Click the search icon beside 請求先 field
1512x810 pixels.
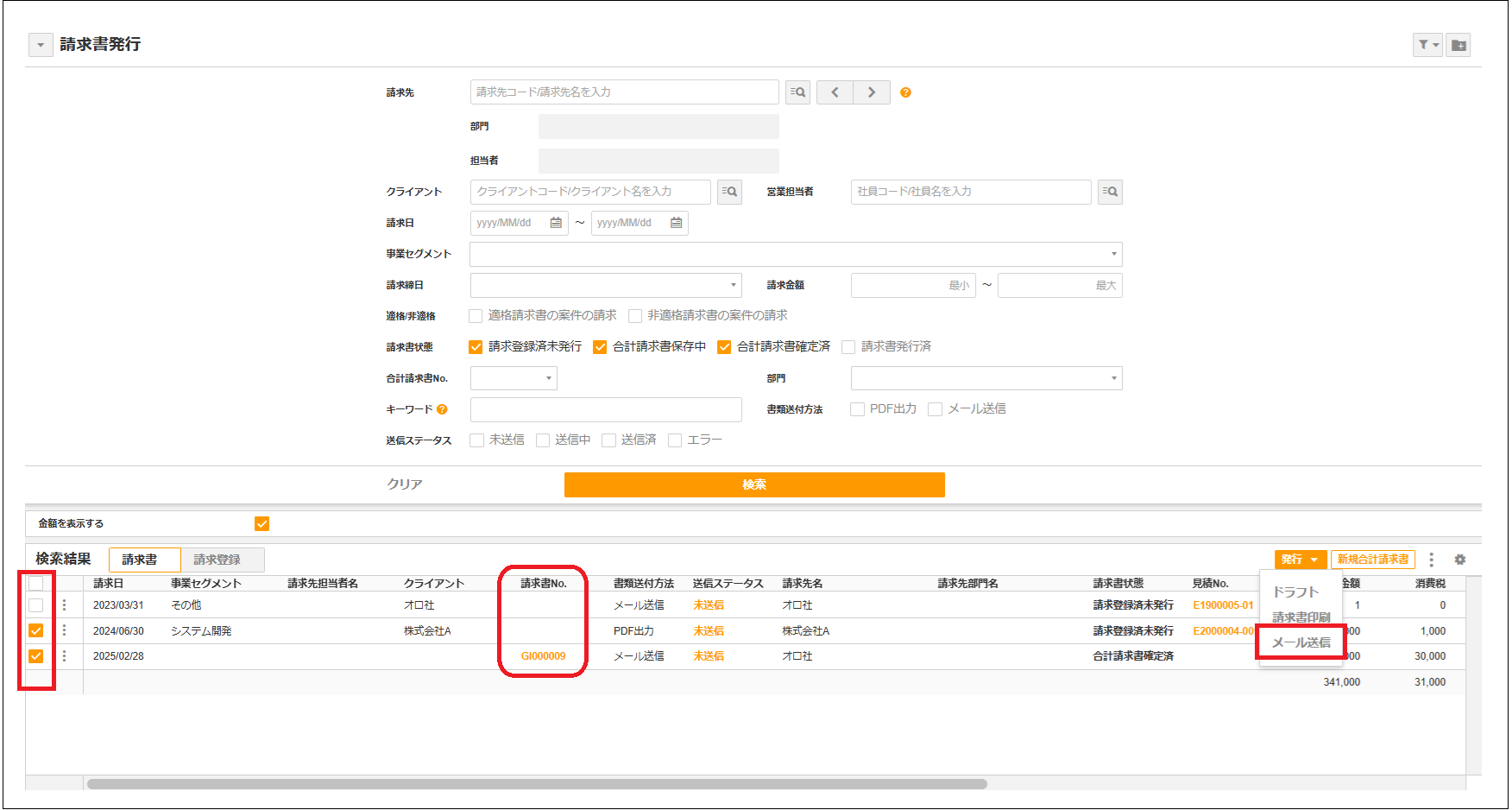797,92
